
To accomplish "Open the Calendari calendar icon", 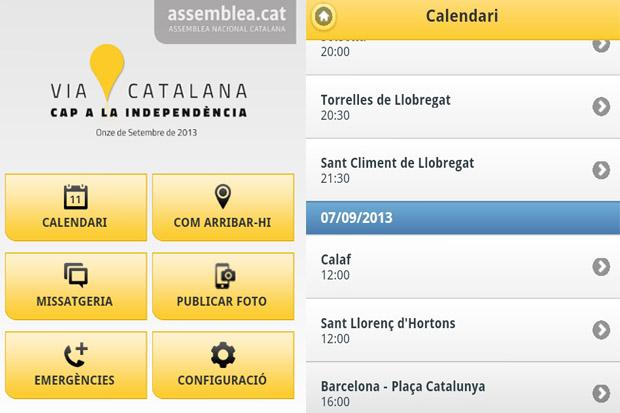I will tap(76, 197).
